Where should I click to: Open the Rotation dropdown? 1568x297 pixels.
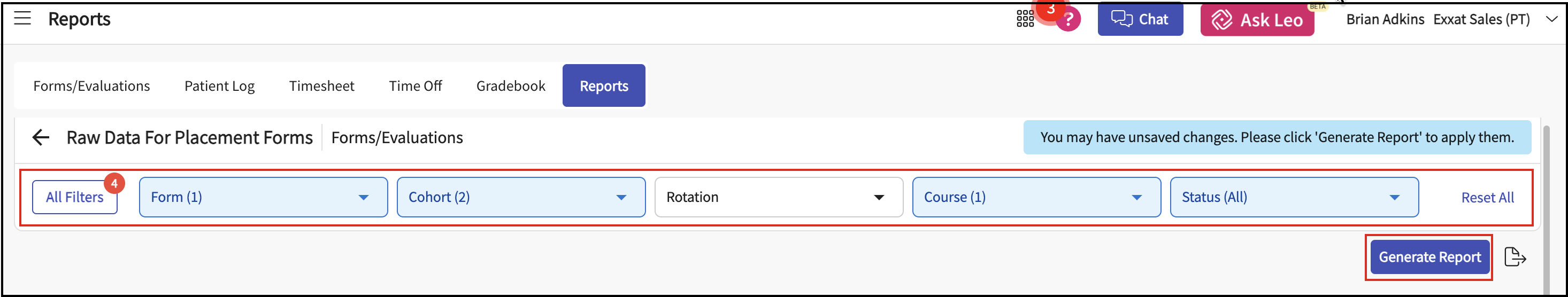[778, 197]
